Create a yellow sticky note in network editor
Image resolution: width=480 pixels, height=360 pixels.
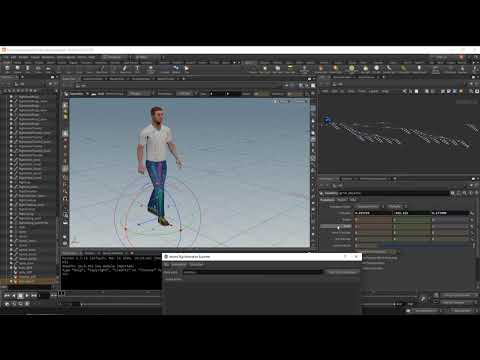[x=461, y=91]
